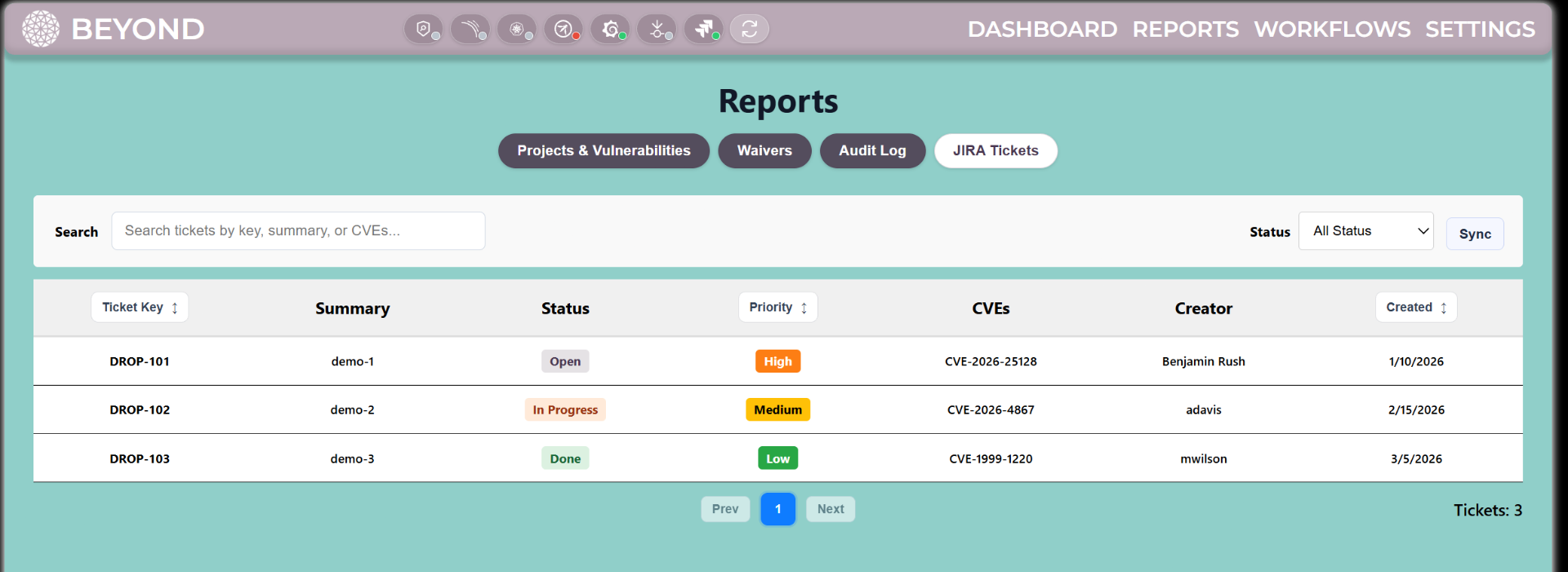This screenshot has width=1568, height=572.
Task: Click created date 2/15/2026
Action: tap(1416, 410)
